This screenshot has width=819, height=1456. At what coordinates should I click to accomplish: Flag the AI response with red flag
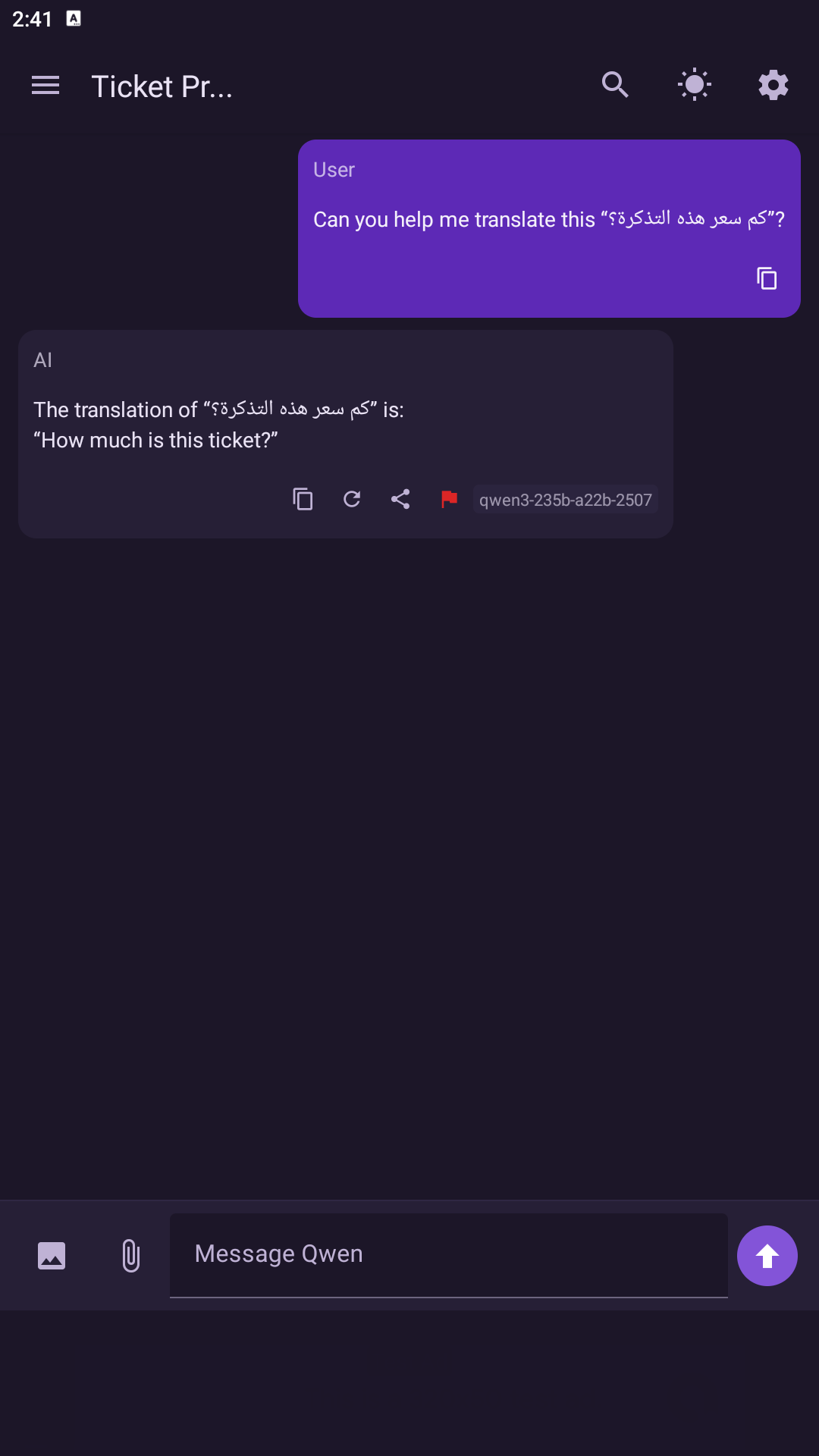tap(449, 499)
